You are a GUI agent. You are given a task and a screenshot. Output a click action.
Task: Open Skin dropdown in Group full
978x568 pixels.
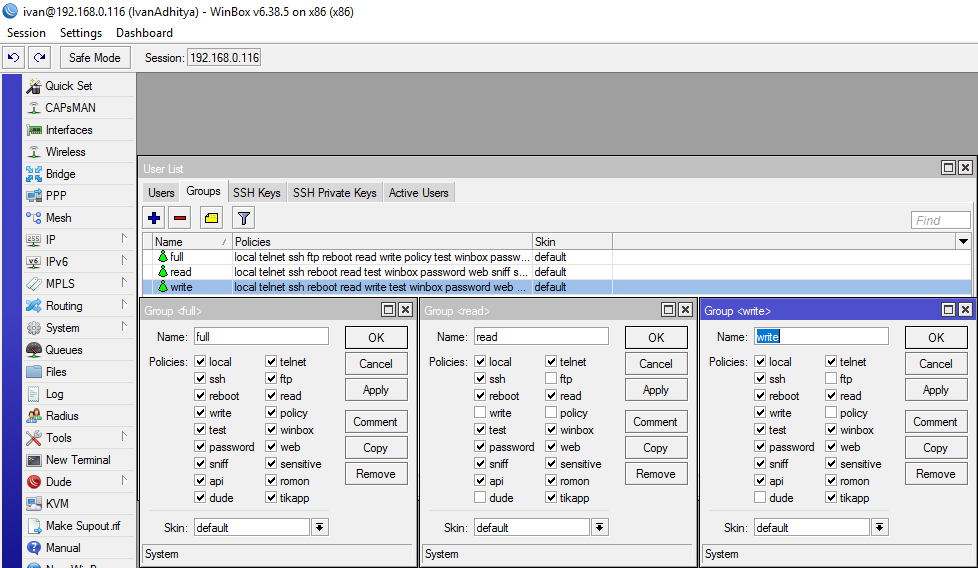pos(319,527)
